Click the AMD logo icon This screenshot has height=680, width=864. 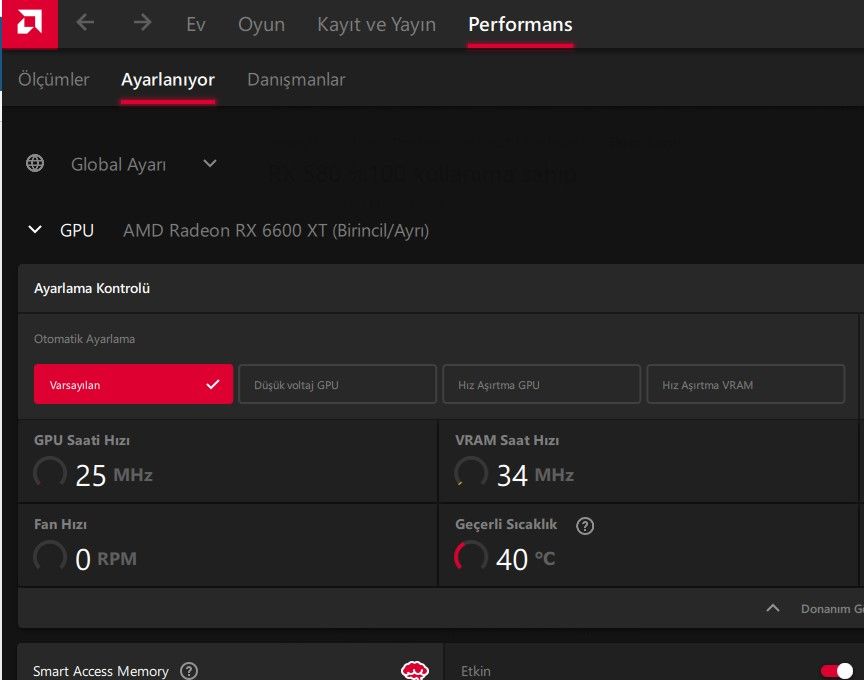coord(30,24)
